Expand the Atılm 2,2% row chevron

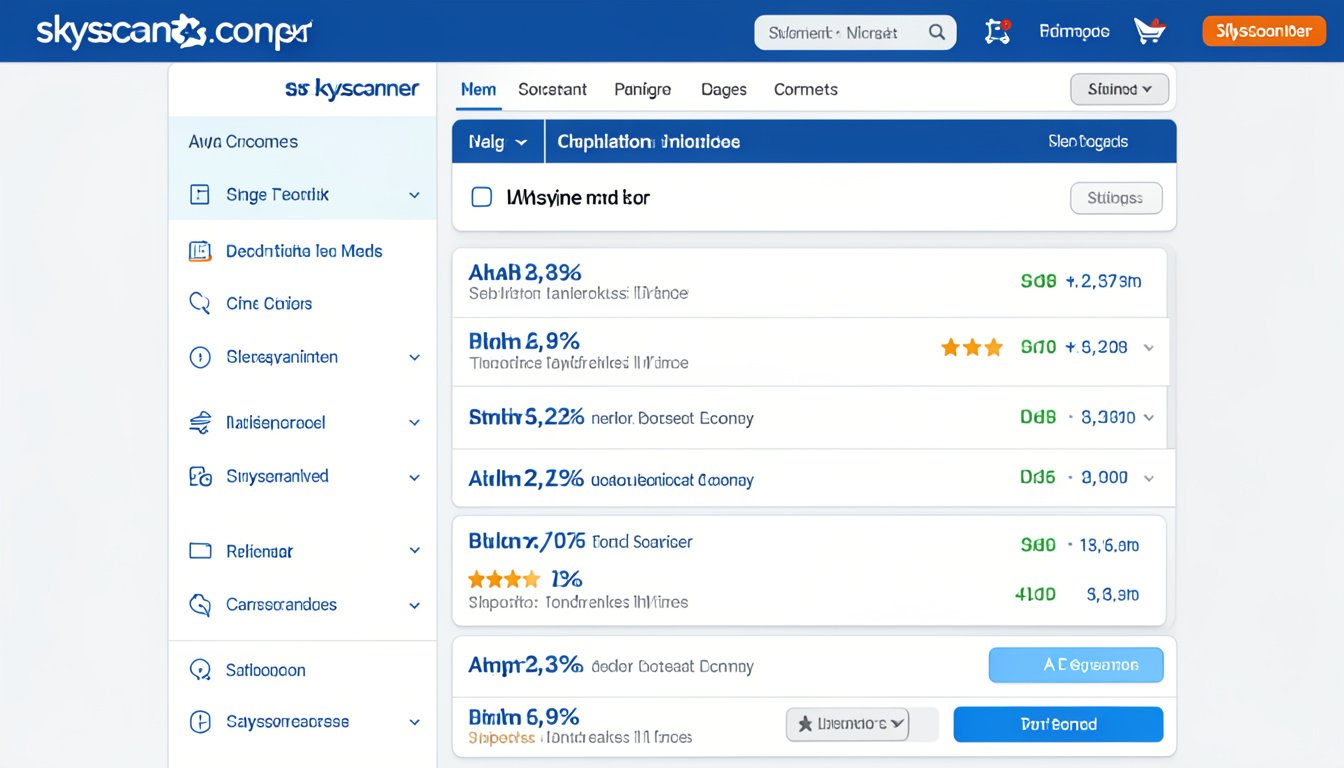coord(1149,479)
